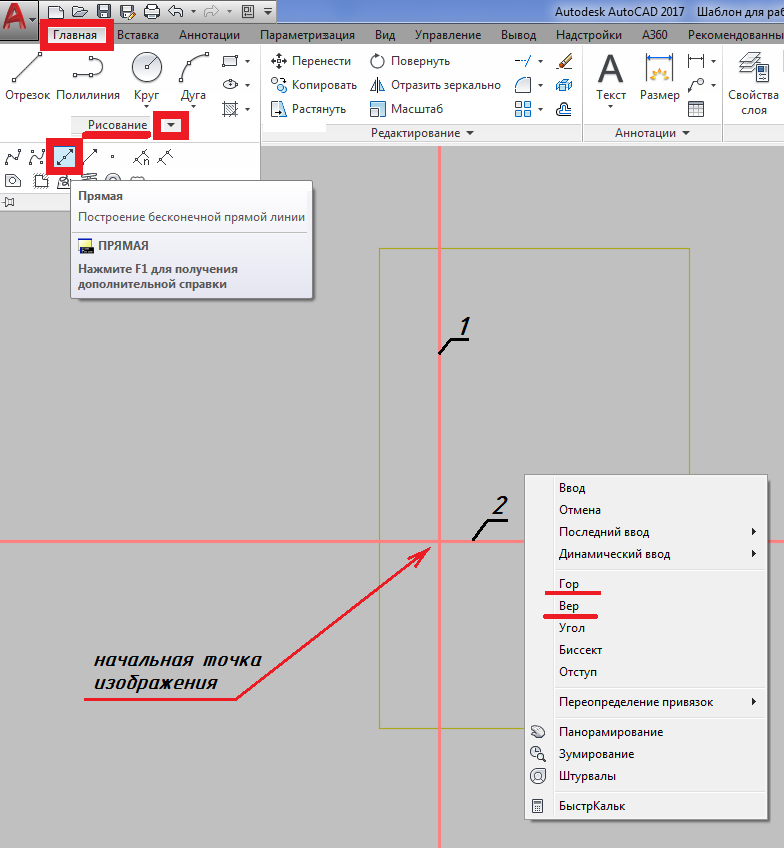Activate the Прямая infinite line tool
The height and width of the screenshot is (848, 784).
click(65, 156)
